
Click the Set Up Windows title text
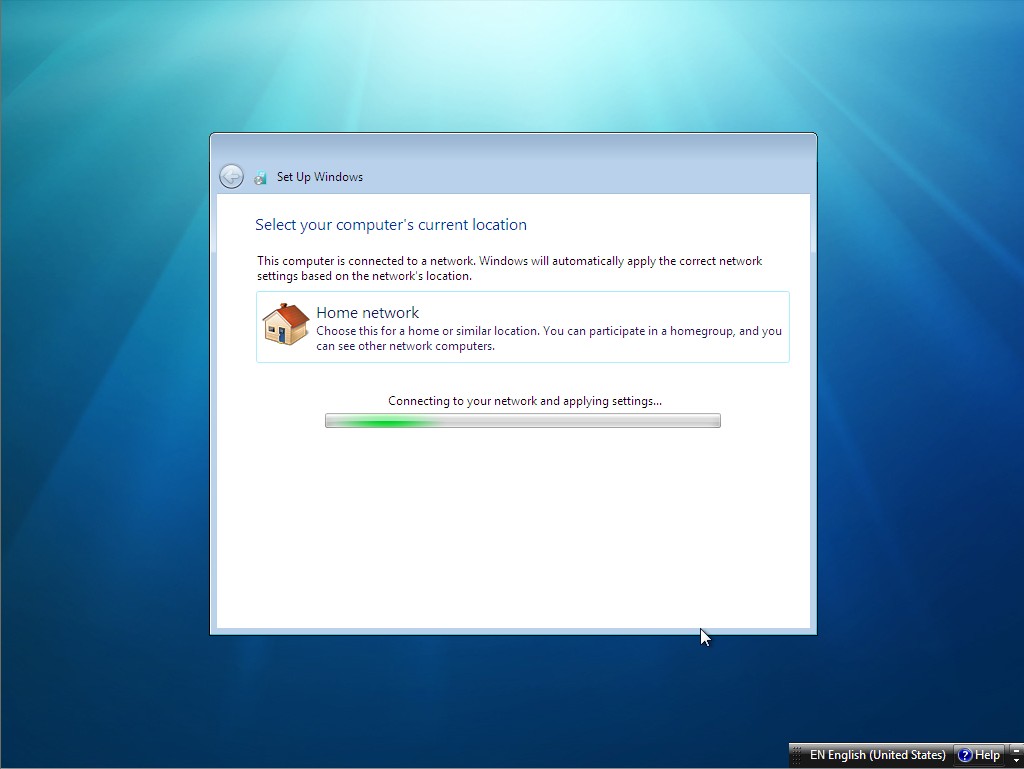point(320,177)
